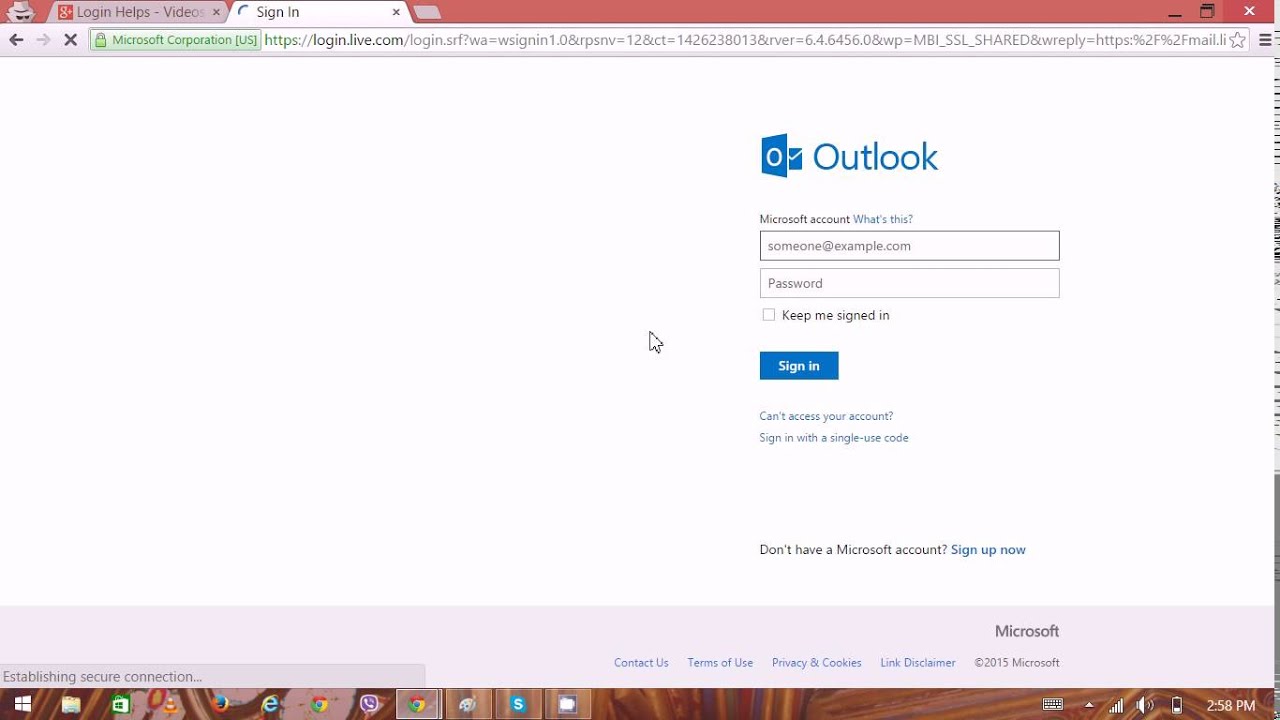Viewport: 1280px width, 720px height.
Task: Open the volume speaker tray icon
Action: tap(1146, 704)
